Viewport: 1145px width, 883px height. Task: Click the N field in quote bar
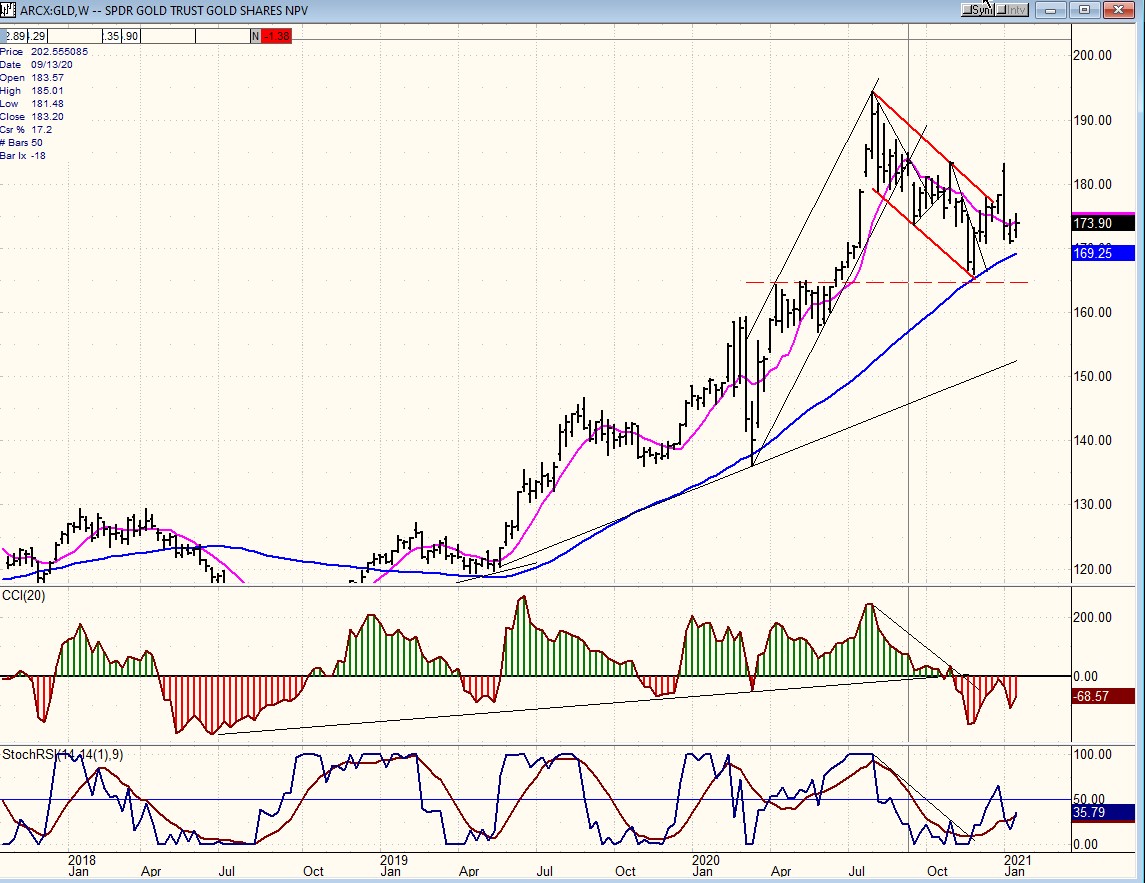(x=255, y=36)
